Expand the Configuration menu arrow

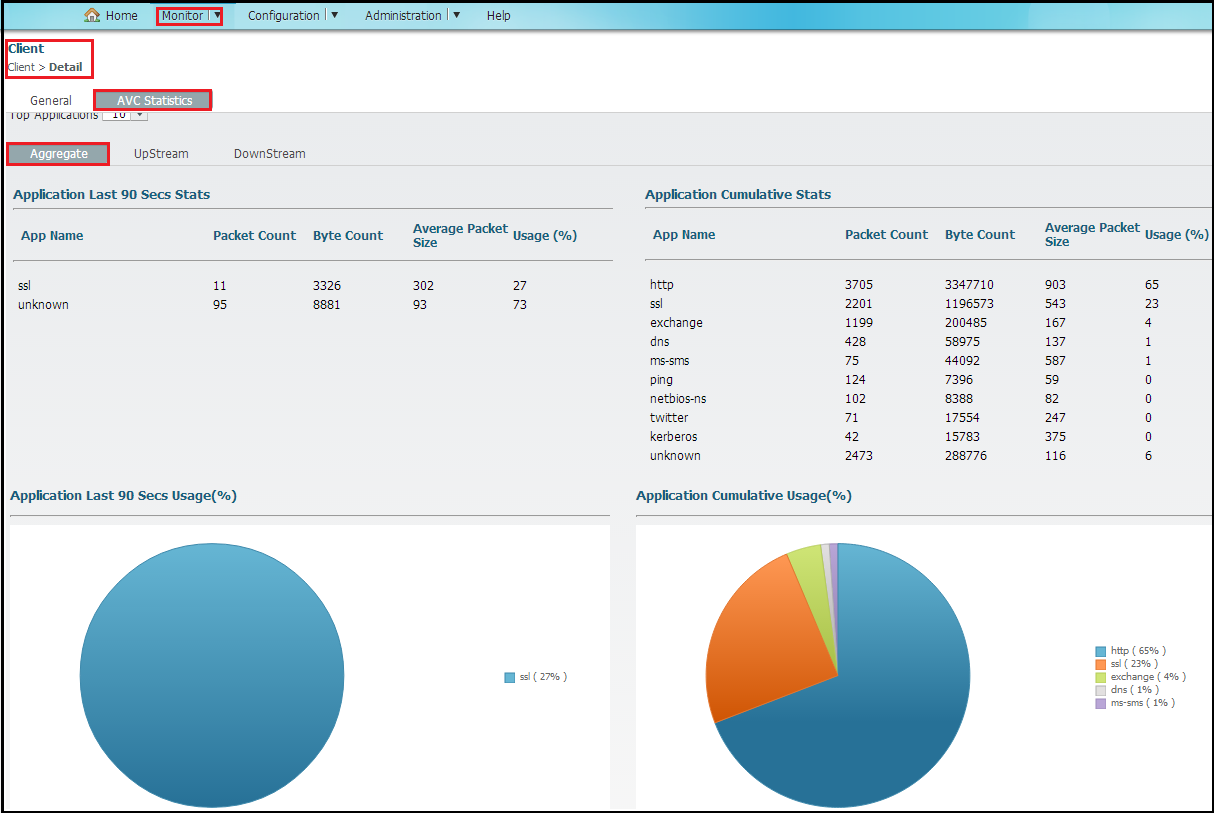(x=334, y=15)
